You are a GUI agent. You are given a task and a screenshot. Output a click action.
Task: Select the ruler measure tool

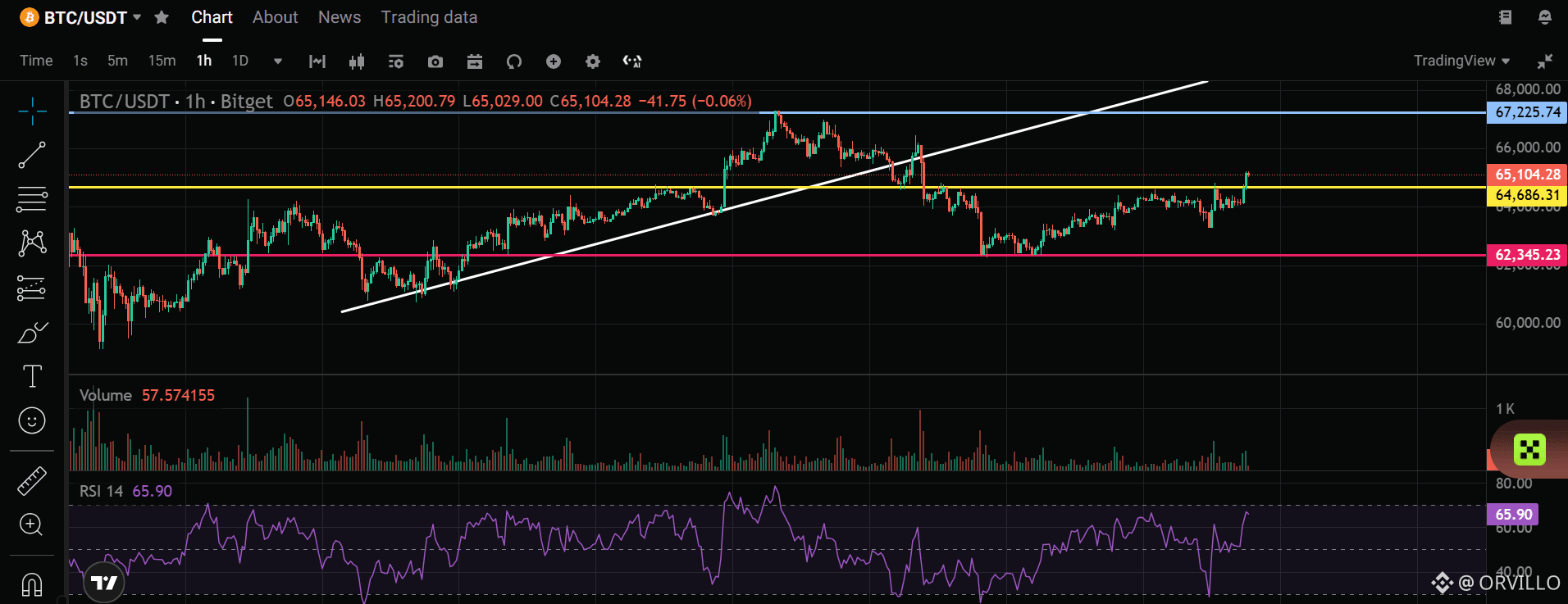pos(32,481)
